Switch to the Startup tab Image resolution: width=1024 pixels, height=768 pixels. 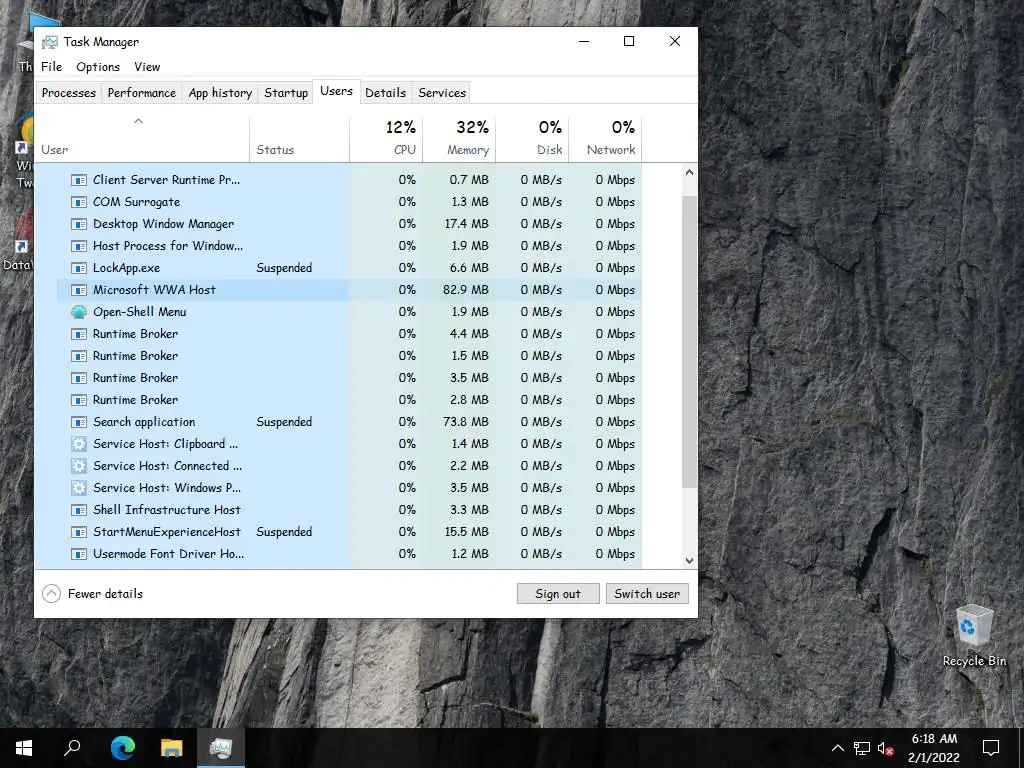click(x=286, y=93)
